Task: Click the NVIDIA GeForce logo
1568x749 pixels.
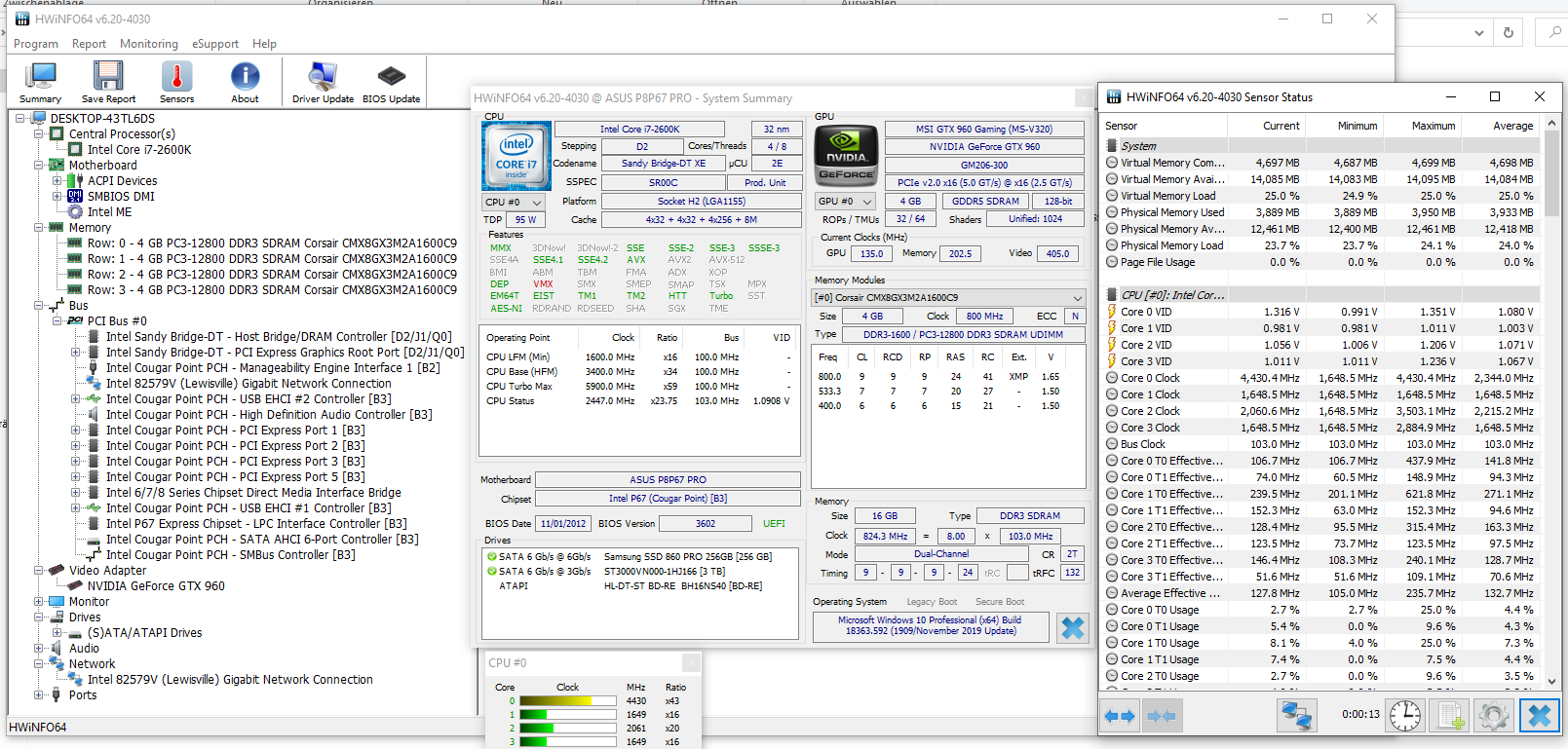Action: point(846,156)
